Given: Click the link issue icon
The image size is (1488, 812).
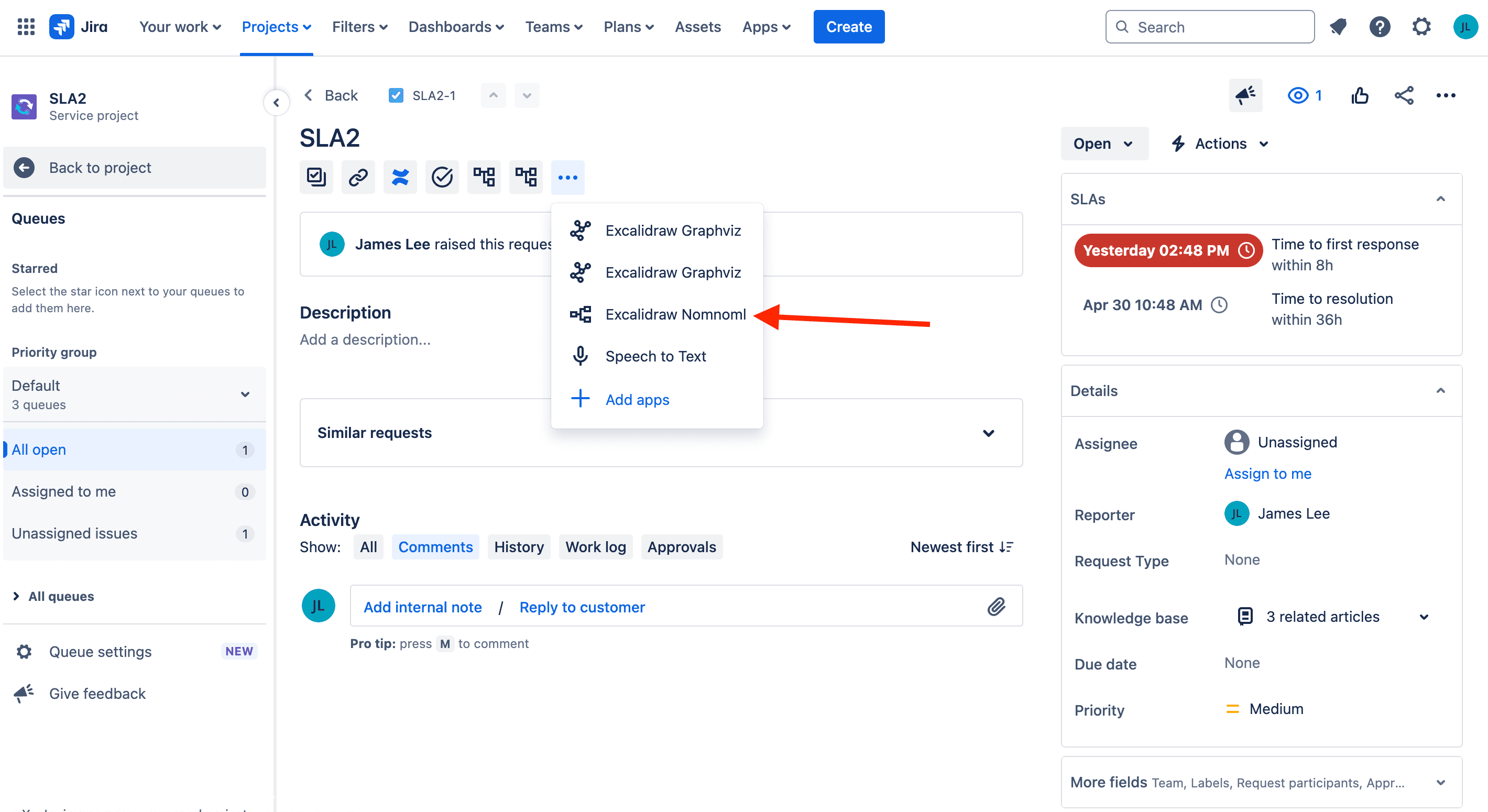Looking at the screenshot, I should (358, 177).
